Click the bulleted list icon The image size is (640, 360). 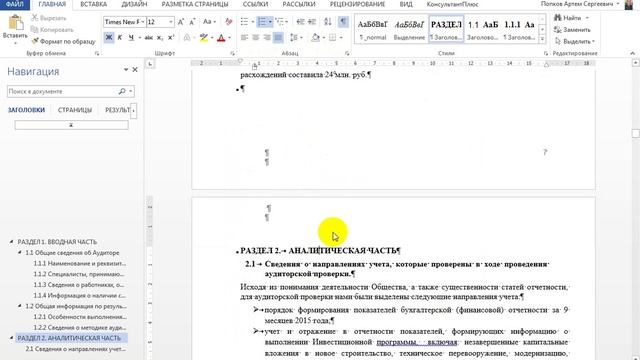click(244, 22)
